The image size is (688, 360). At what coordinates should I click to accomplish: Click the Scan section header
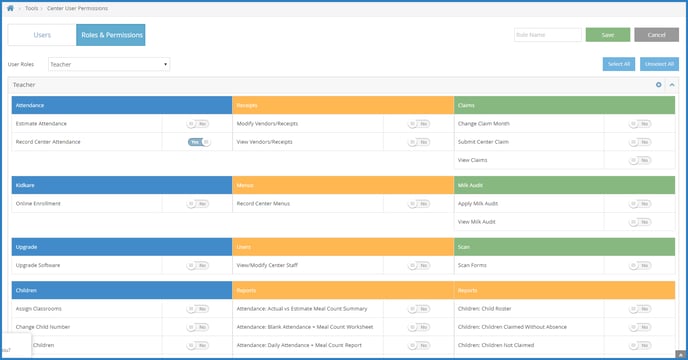(x=565, y=247)
